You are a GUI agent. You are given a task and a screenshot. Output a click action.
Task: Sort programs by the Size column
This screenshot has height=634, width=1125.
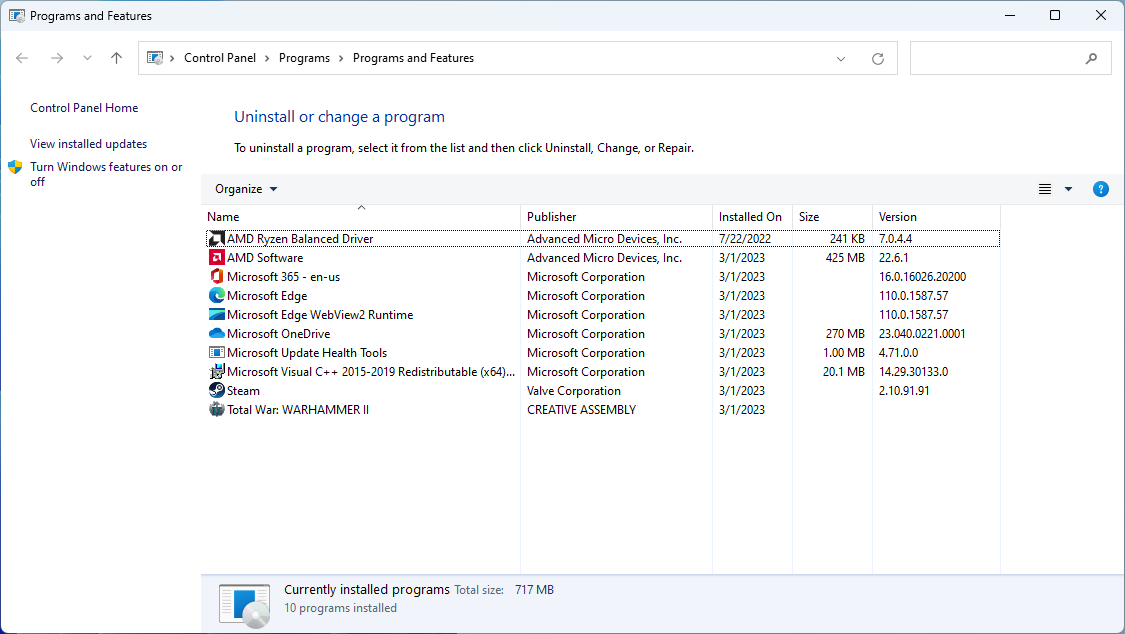[x=808, y=216]
